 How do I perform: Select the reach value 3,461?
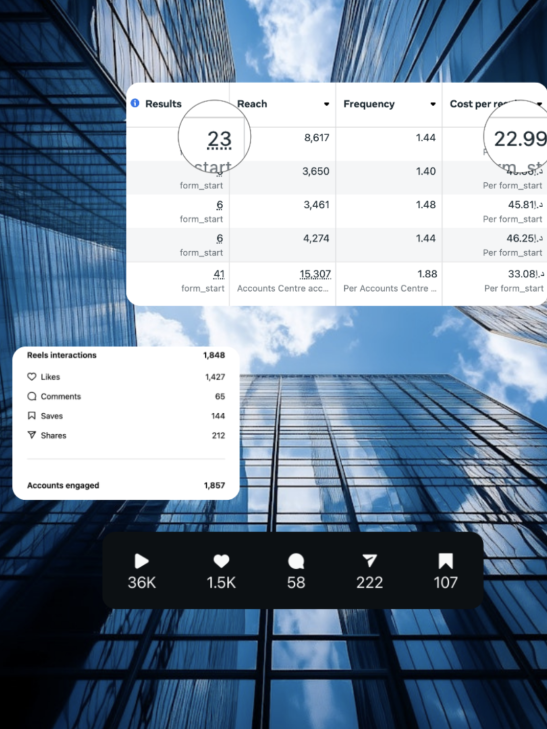[x=316, y=205]
